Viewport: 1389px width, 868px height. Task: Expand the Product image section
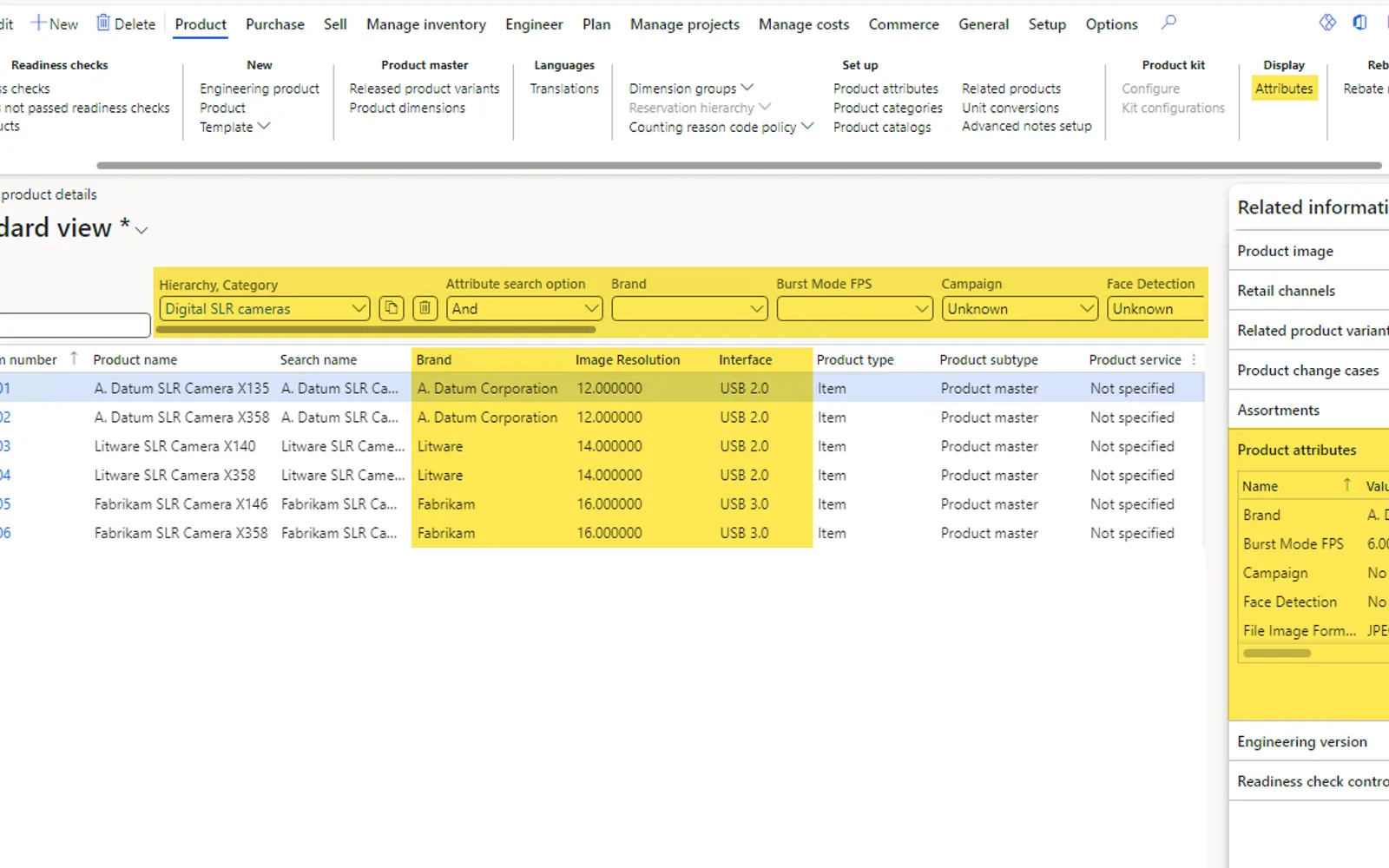[1309, 251]
